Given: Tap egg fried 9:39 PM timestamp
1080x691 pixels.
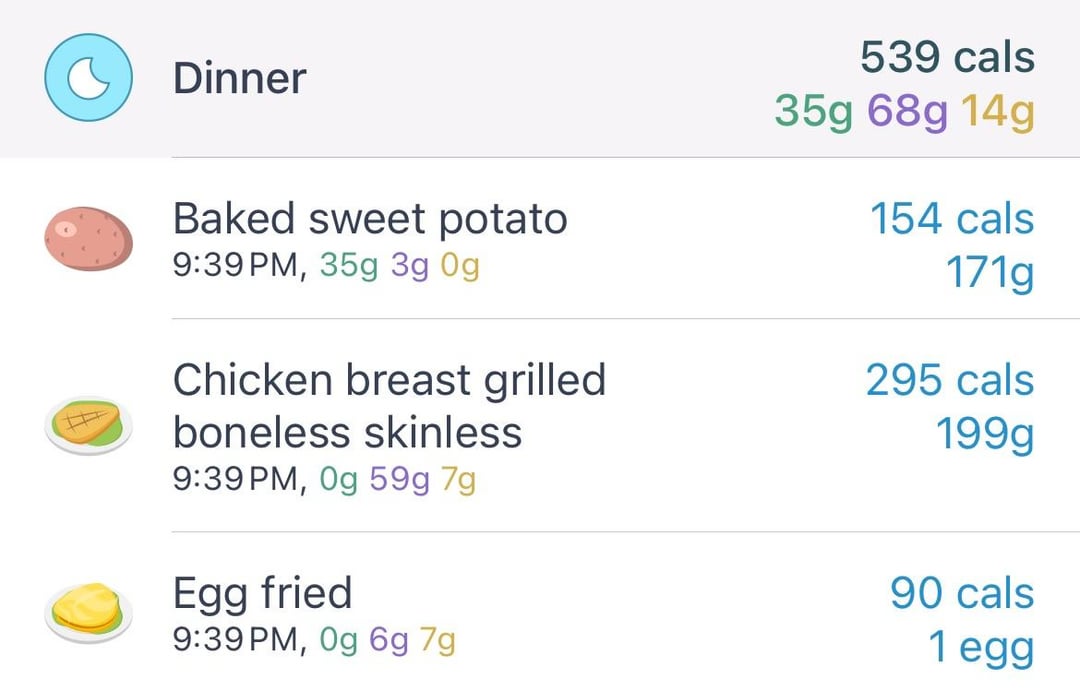Looking at the screenshot, I should click(x=240, y=640).
